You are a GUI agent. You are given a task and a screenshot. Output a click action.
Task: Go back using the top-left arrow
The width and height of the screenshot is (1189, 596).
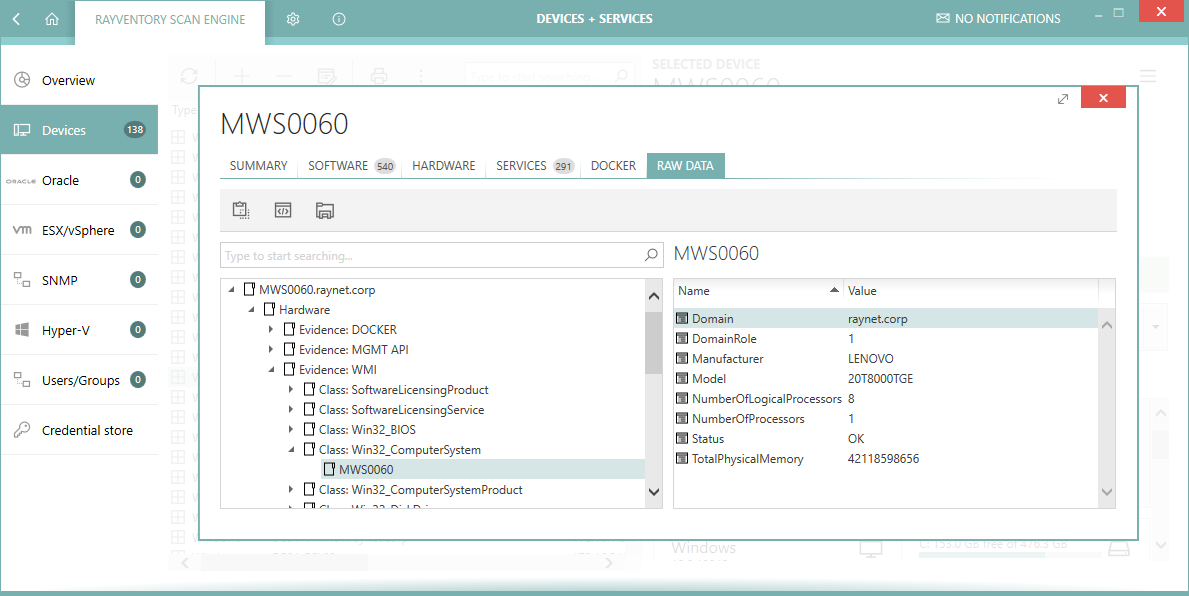pos(16,19)
